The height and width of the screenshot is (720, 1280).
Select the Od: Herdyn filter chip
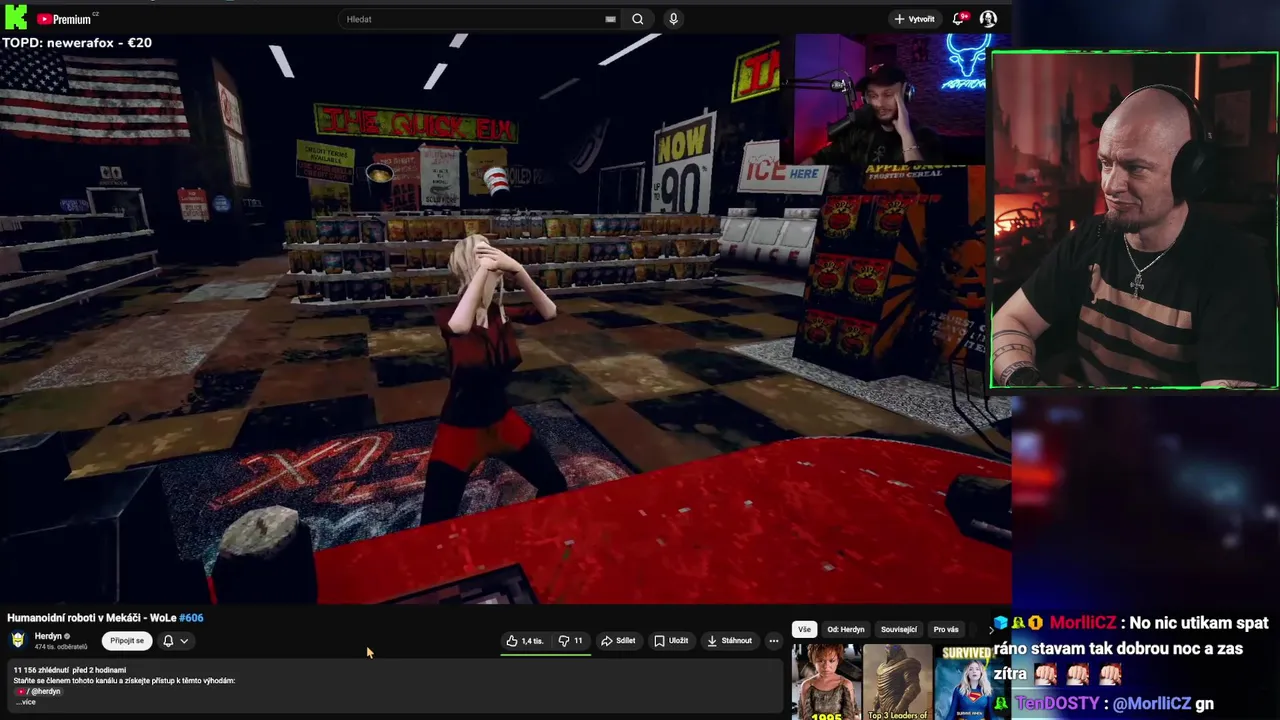846,629
